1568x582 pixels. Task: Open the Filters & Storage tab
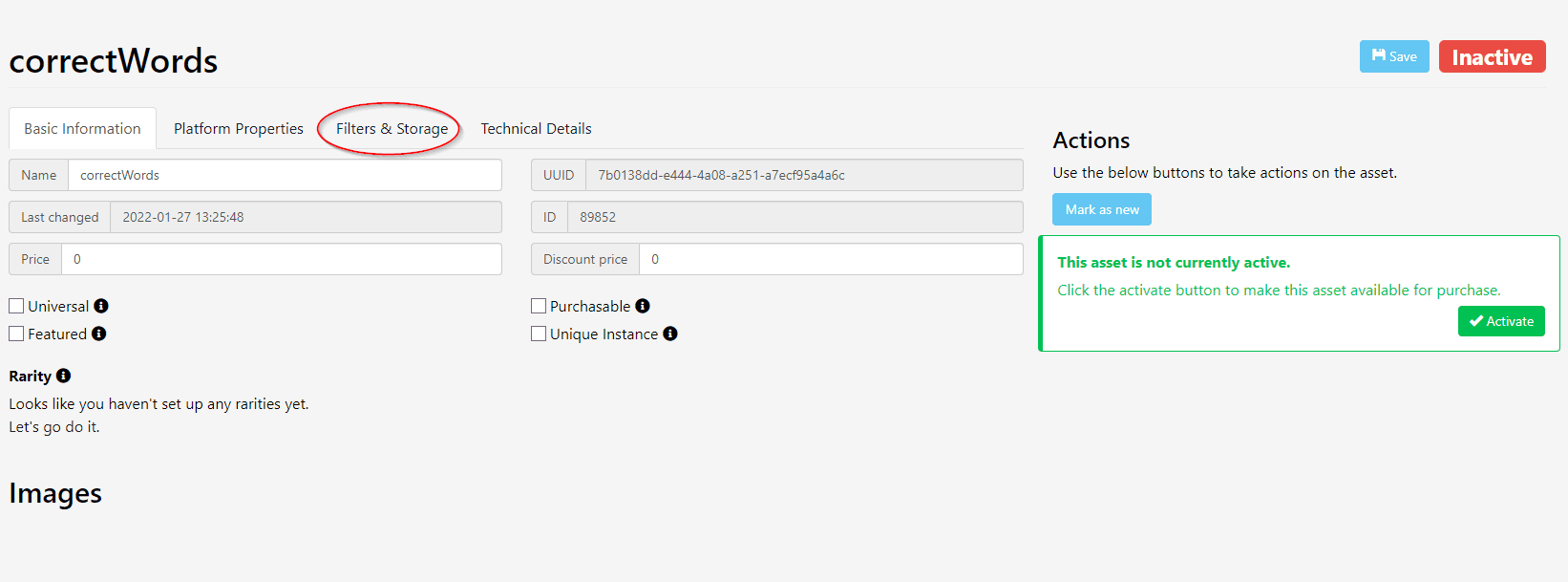coord(392,129)
